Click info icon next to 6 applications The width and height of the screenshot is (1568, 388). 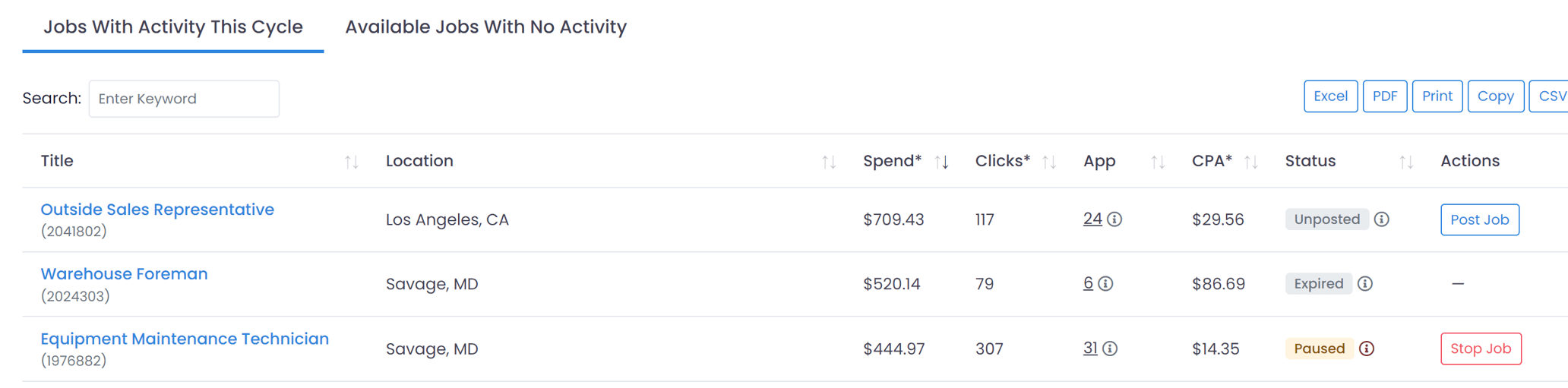tap(1106, 284)
